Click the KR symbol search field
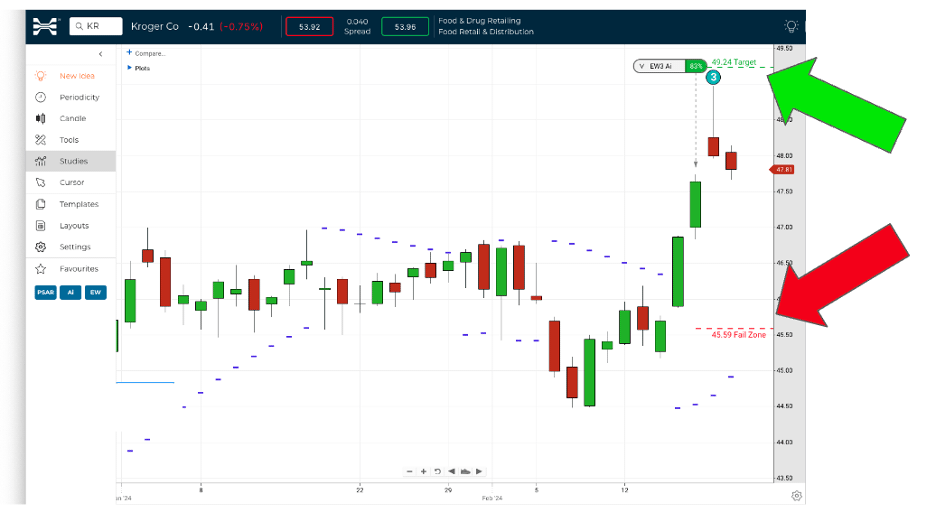 pos(96,26)
